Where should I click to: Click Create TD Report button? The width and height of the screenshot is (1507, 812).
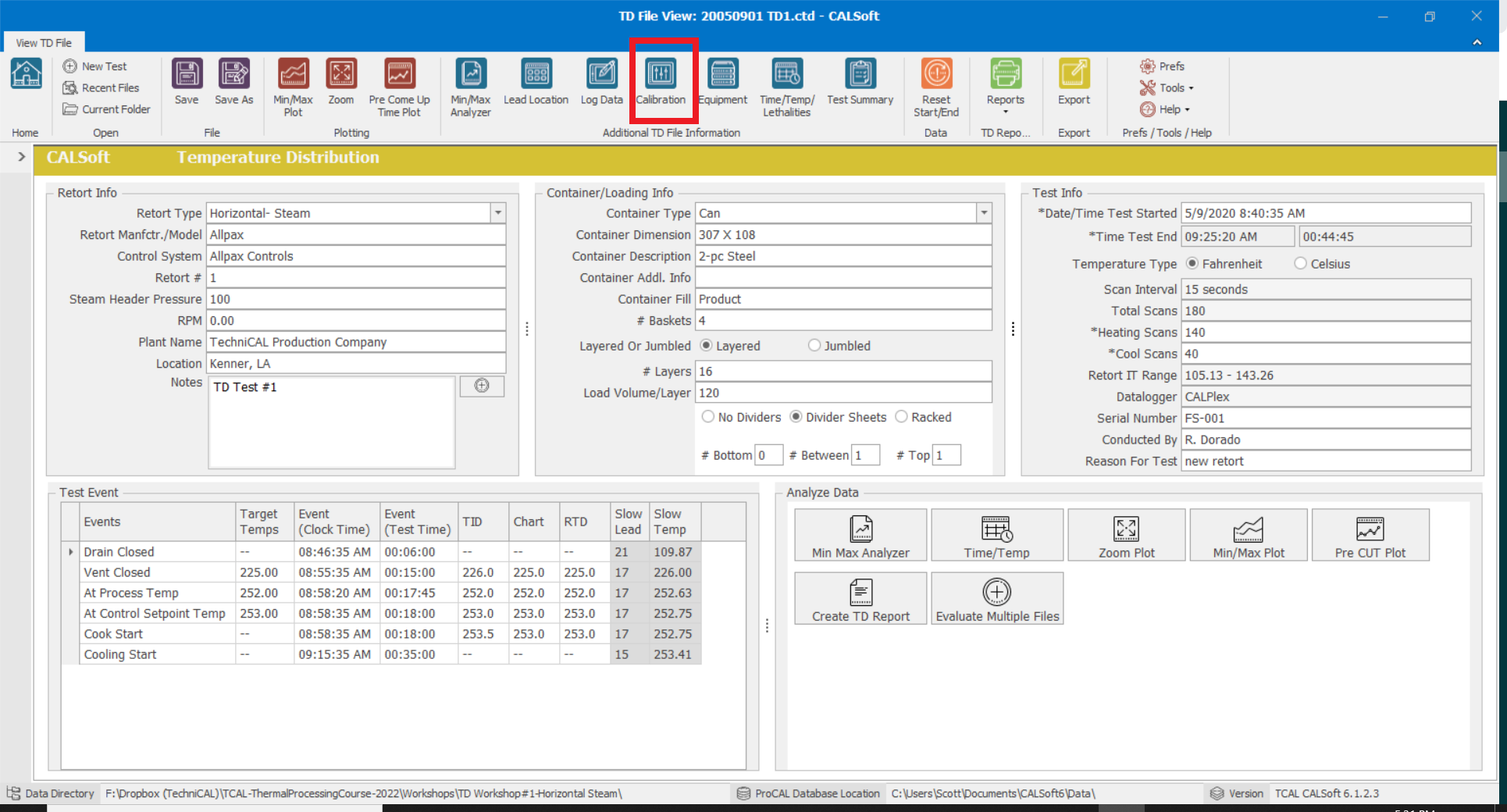click(x=860, y=599)
